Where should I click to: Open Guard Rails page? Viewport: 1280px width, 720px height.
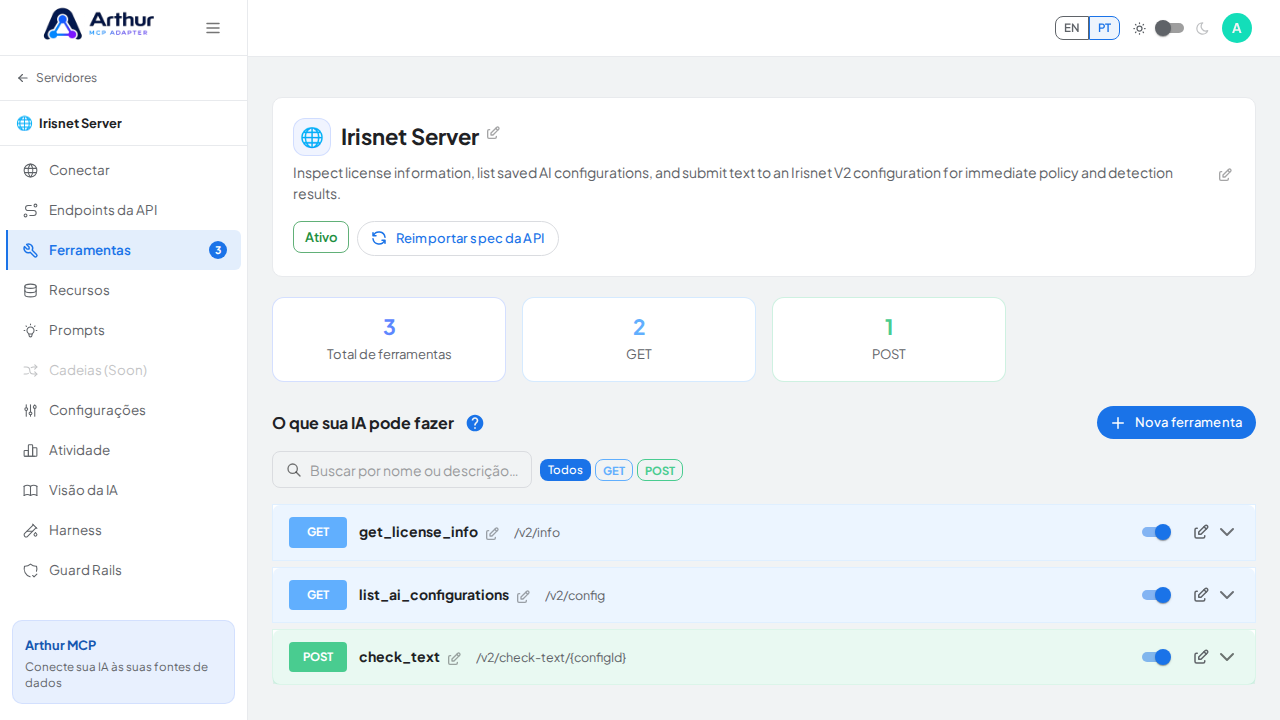123,570
